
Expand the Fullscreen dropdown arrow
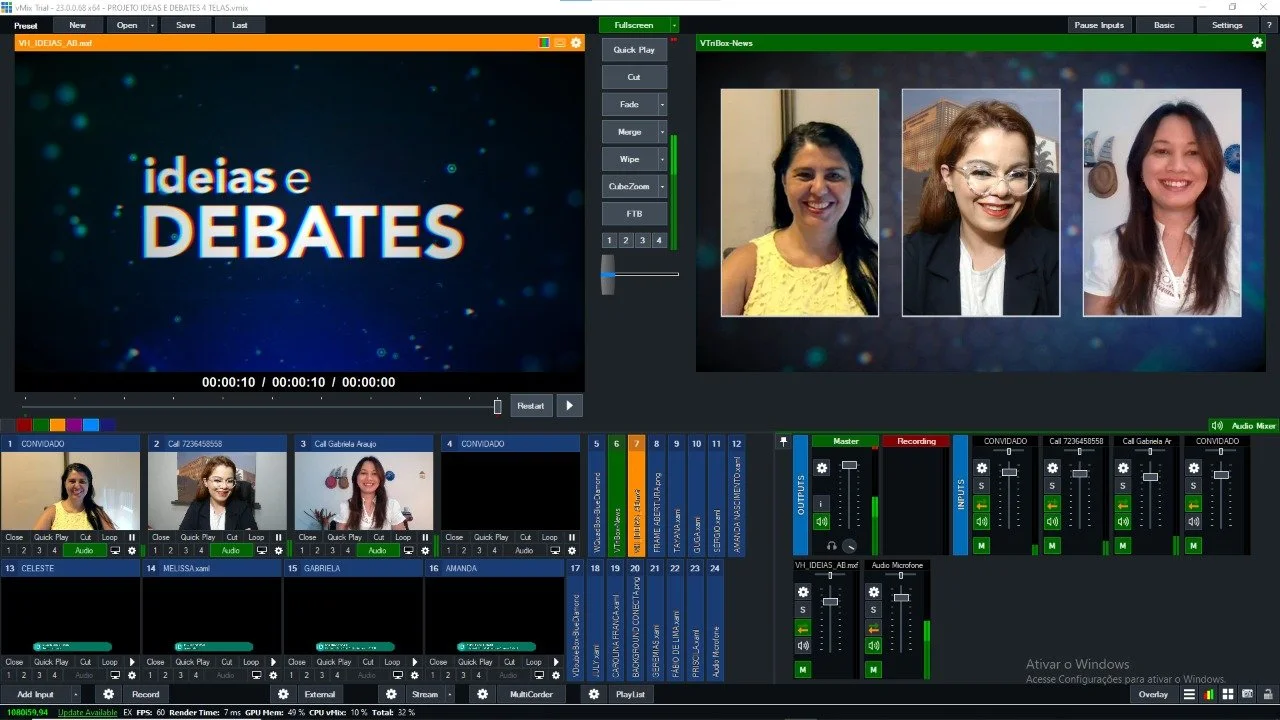tap(674, 25)
